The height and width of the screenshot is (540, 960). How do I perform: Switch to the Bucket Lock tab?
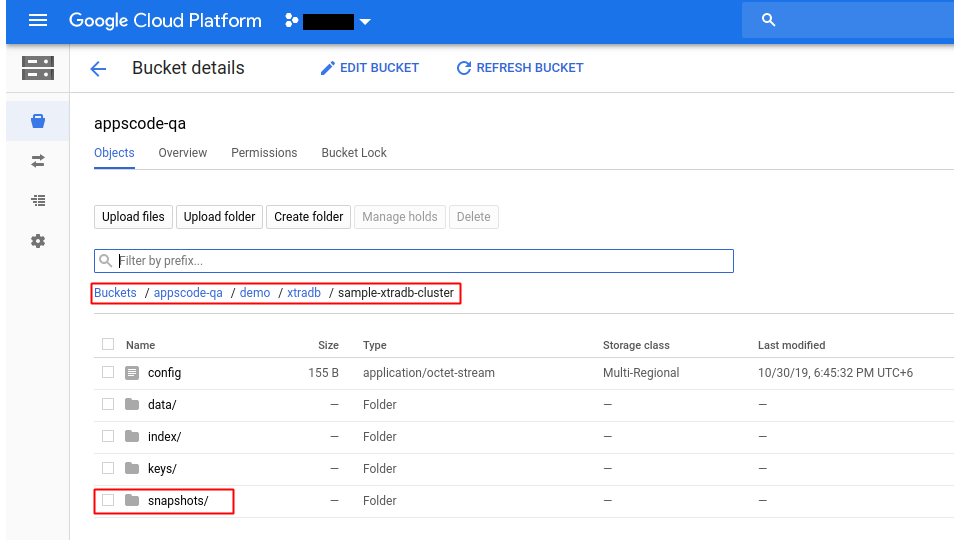(354, 153)
